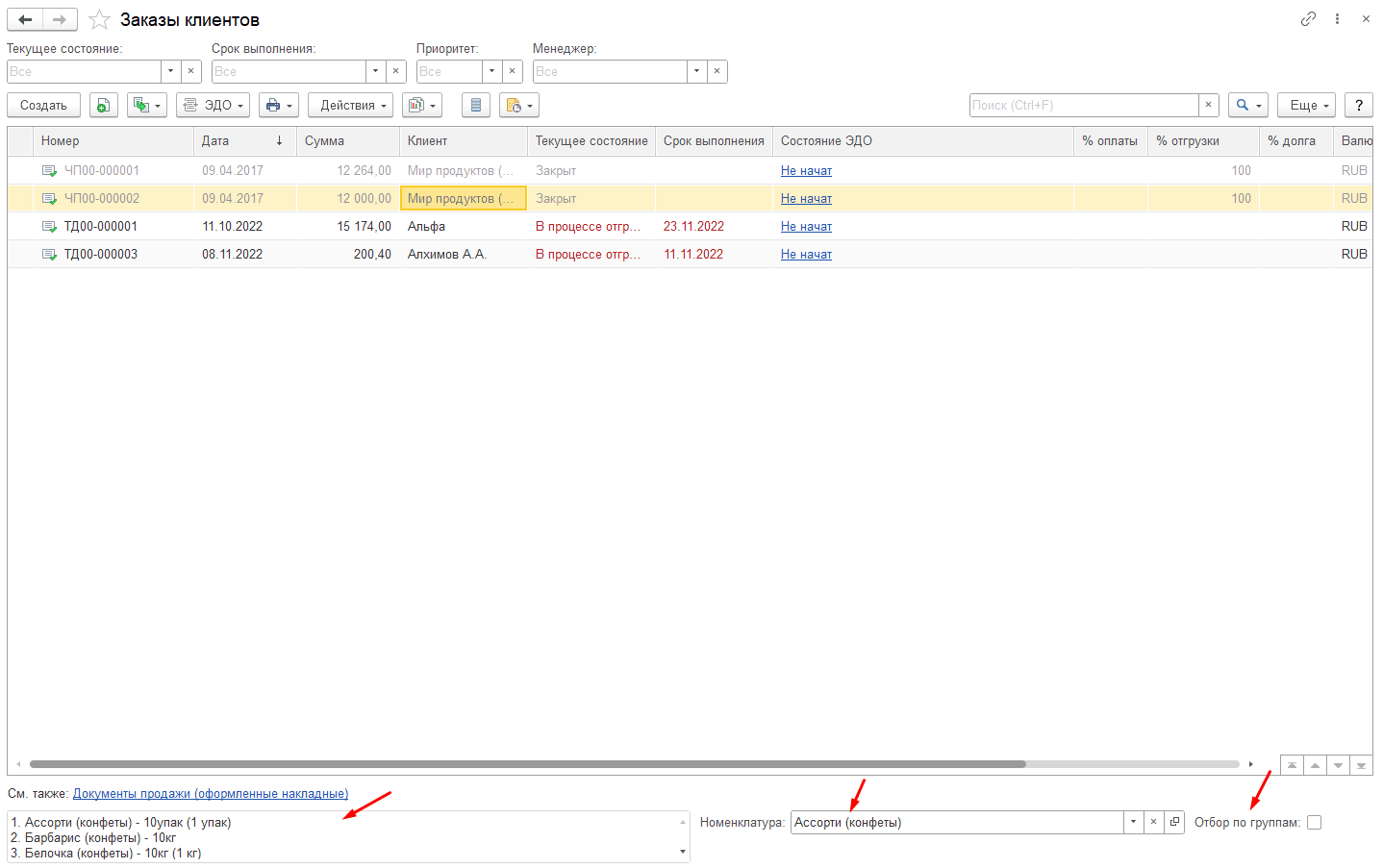This screenshot has height=868, width=1383.
Task: Open the create-based-on green documents button
Action: 146,105
